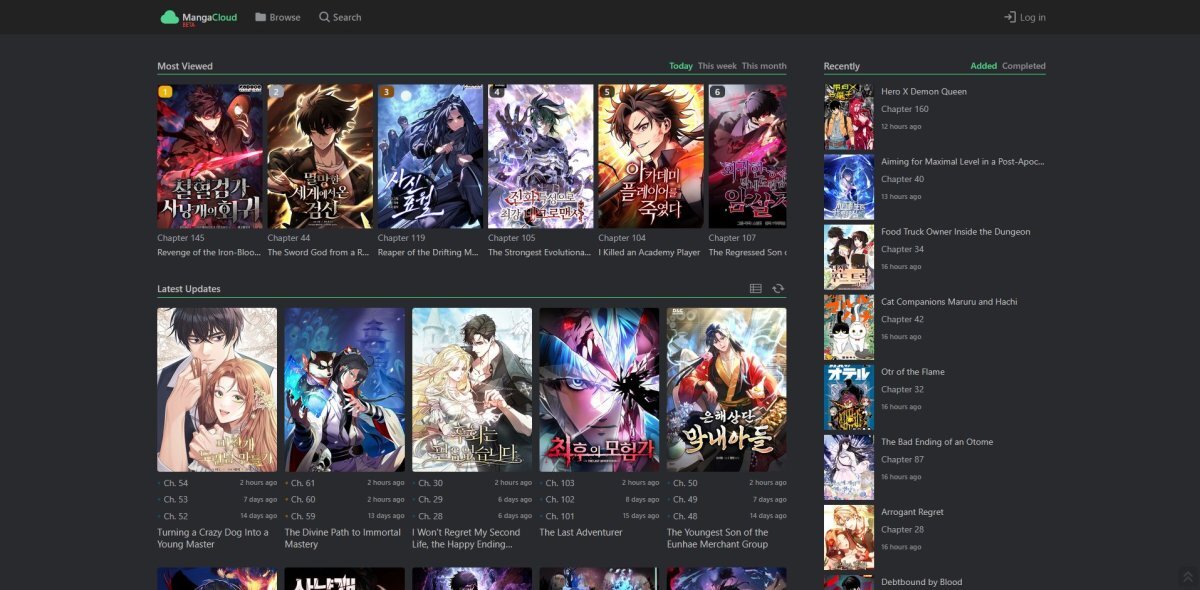Click the scroll-to-top double chevron icon
The image size is (1200, 590).
point(1187,577)
